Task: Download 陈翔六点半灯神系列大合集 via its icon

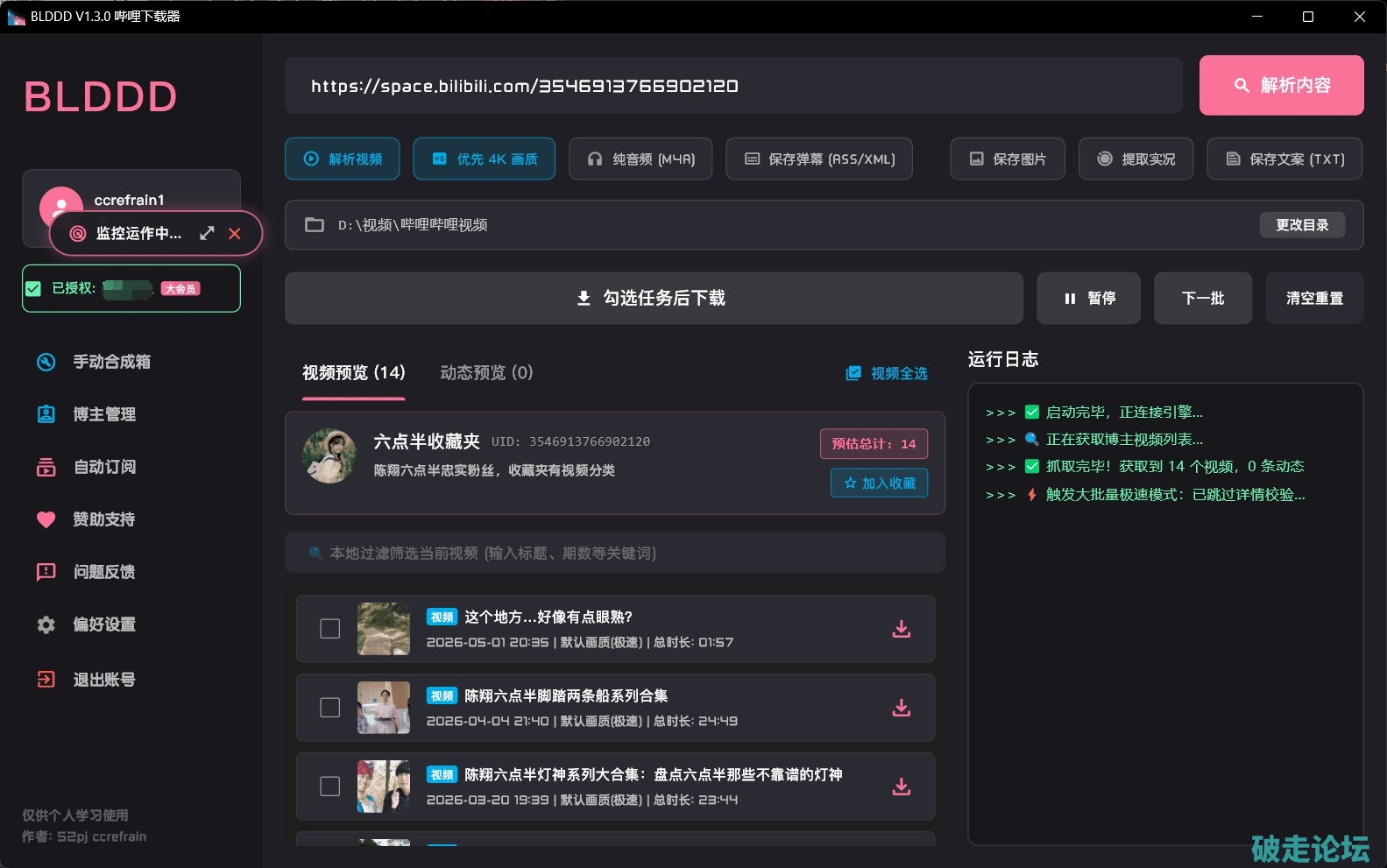Action: [x=902, y=787]
